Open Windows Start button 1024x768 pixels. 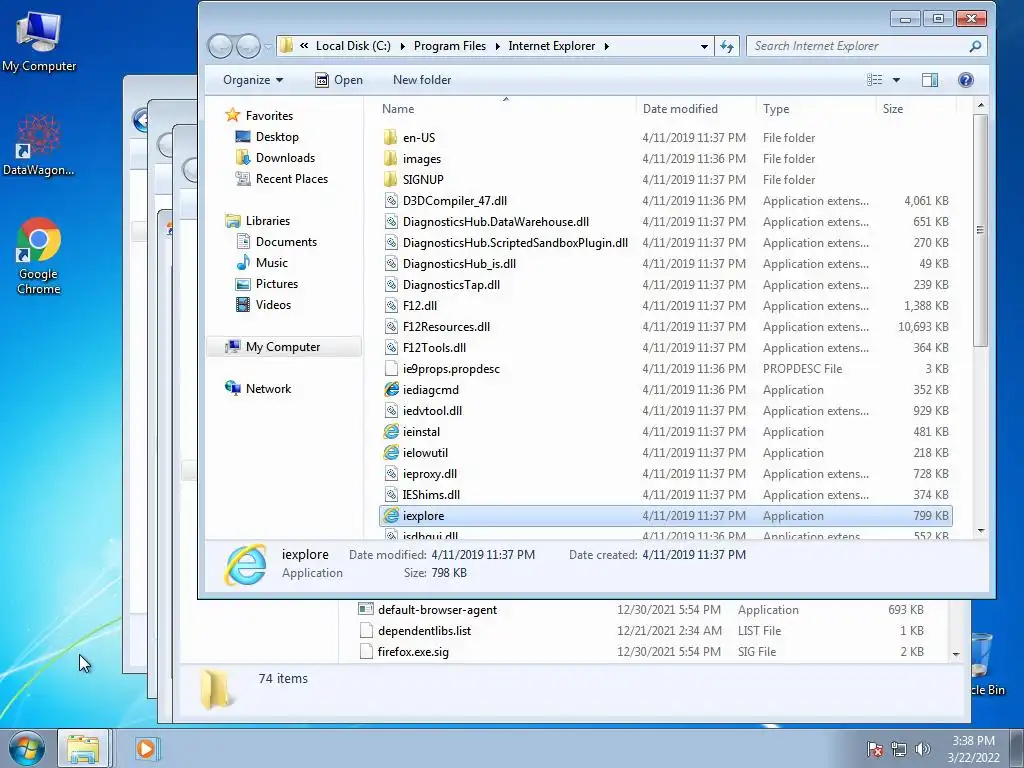point(26,748)
